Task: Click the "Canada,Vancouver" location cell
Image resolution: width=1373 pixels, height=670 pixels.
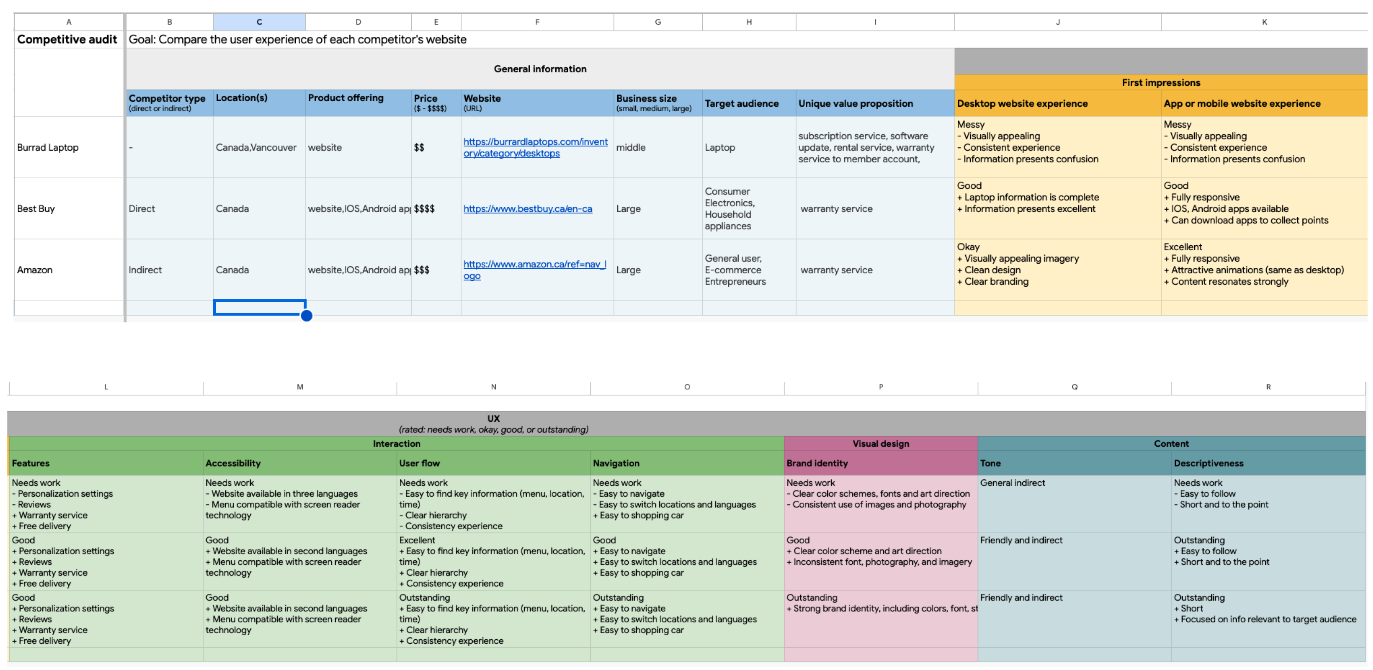Action: (x=259, y=147)
